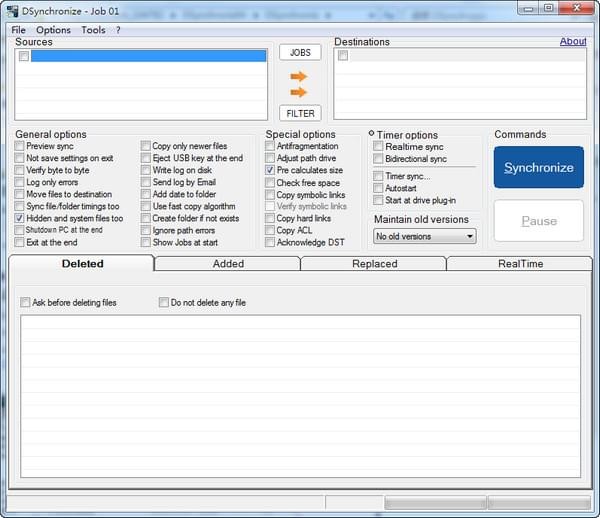Open the JOBS button
This screenshot has height=518, width=600.
click(300, 52)
